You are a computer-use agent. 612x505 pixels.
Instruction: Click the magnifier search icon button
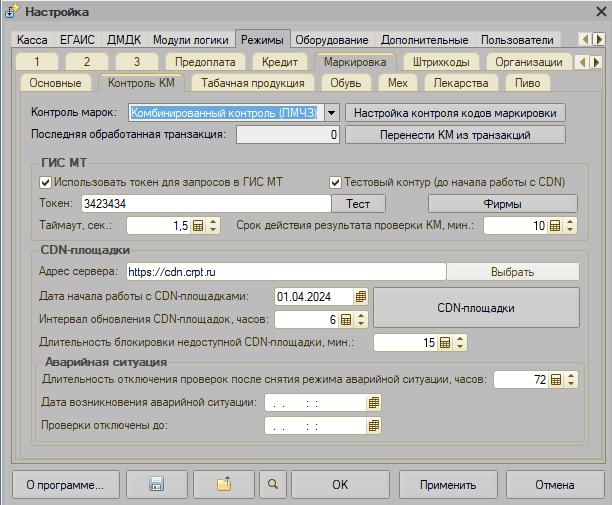coord(271,485)
